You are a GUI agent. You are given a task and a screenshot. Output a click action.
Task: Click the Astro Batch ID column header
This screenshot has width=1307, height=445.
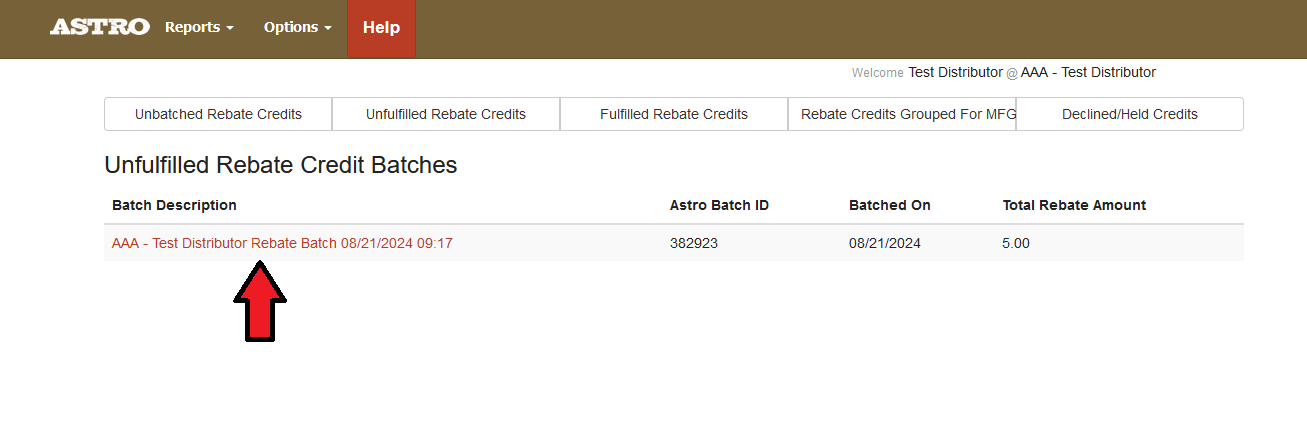[718, 205]
